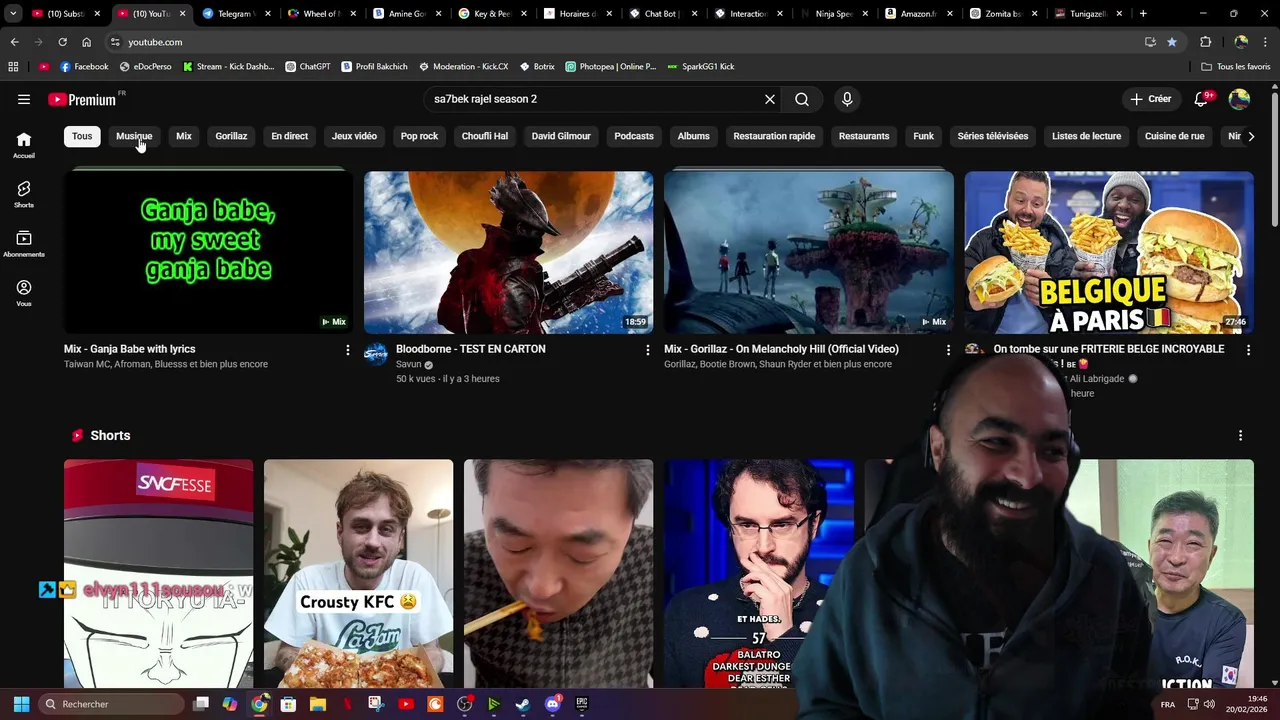Image resolution: width=1280 pixels, height=720 pixels.
Task: Select the Tous filter chip
Action: (82, 136)
